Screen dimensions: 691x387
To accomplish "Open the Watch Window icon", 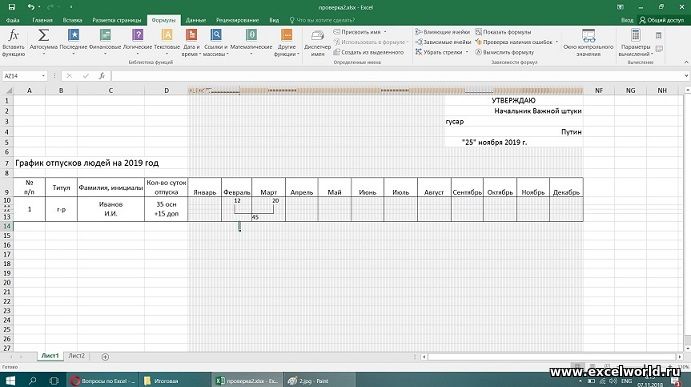I will [588, 35].
